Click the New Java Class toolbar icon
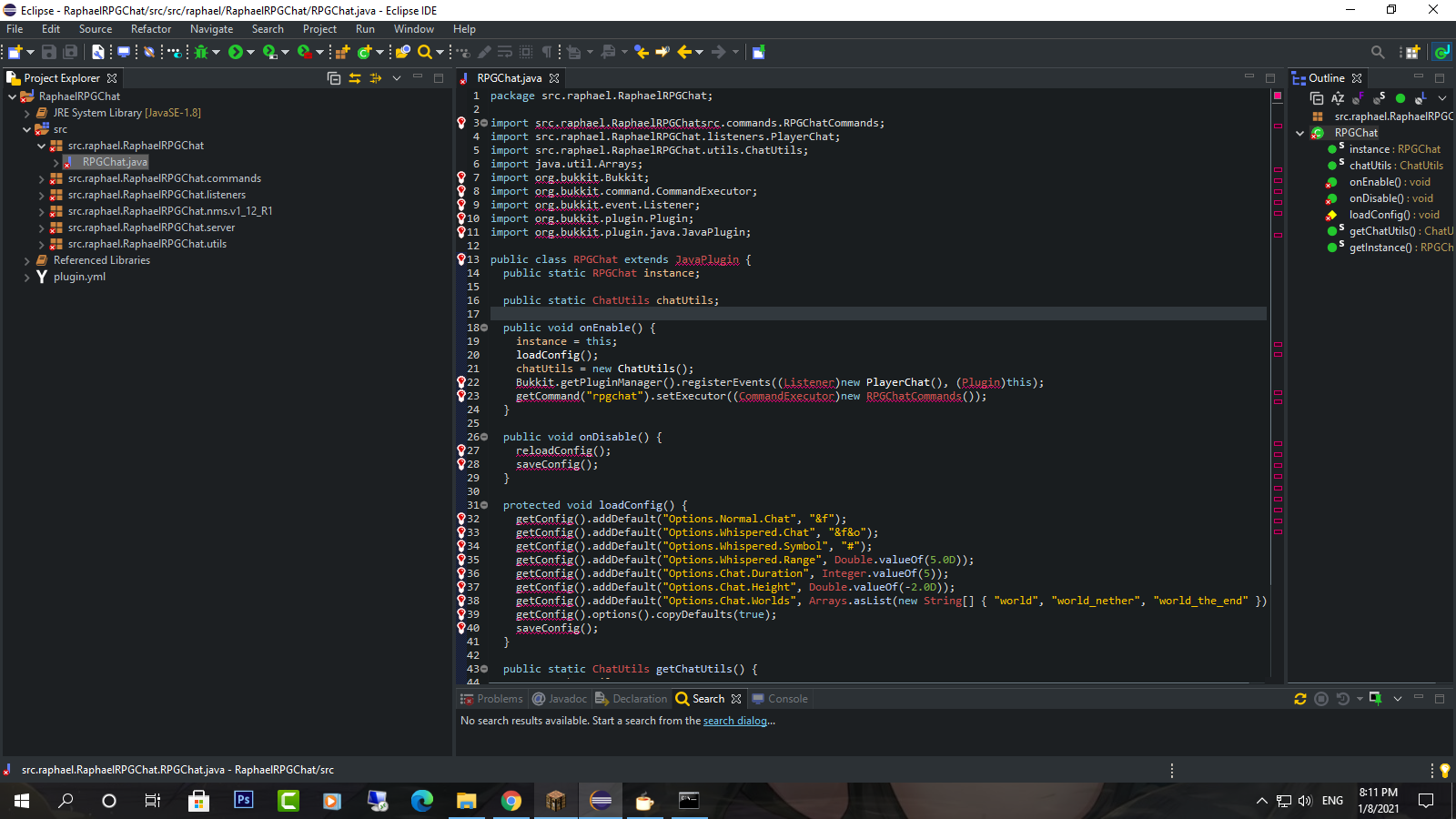This screenshot has height=819, width=1456. (x=365, y=52)
